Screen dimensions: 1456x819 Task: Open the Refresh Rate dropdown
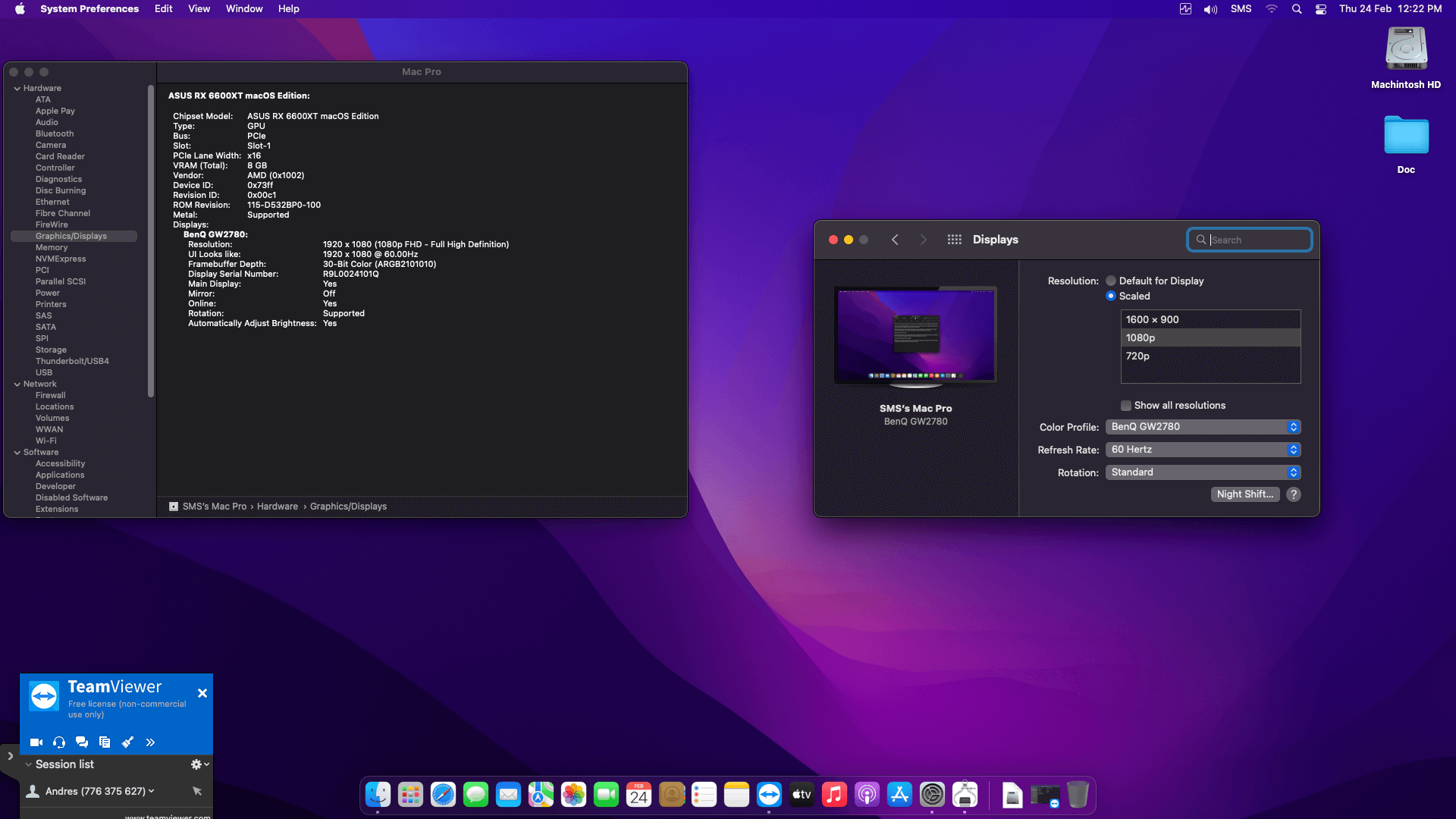(x=1203, y=450)
